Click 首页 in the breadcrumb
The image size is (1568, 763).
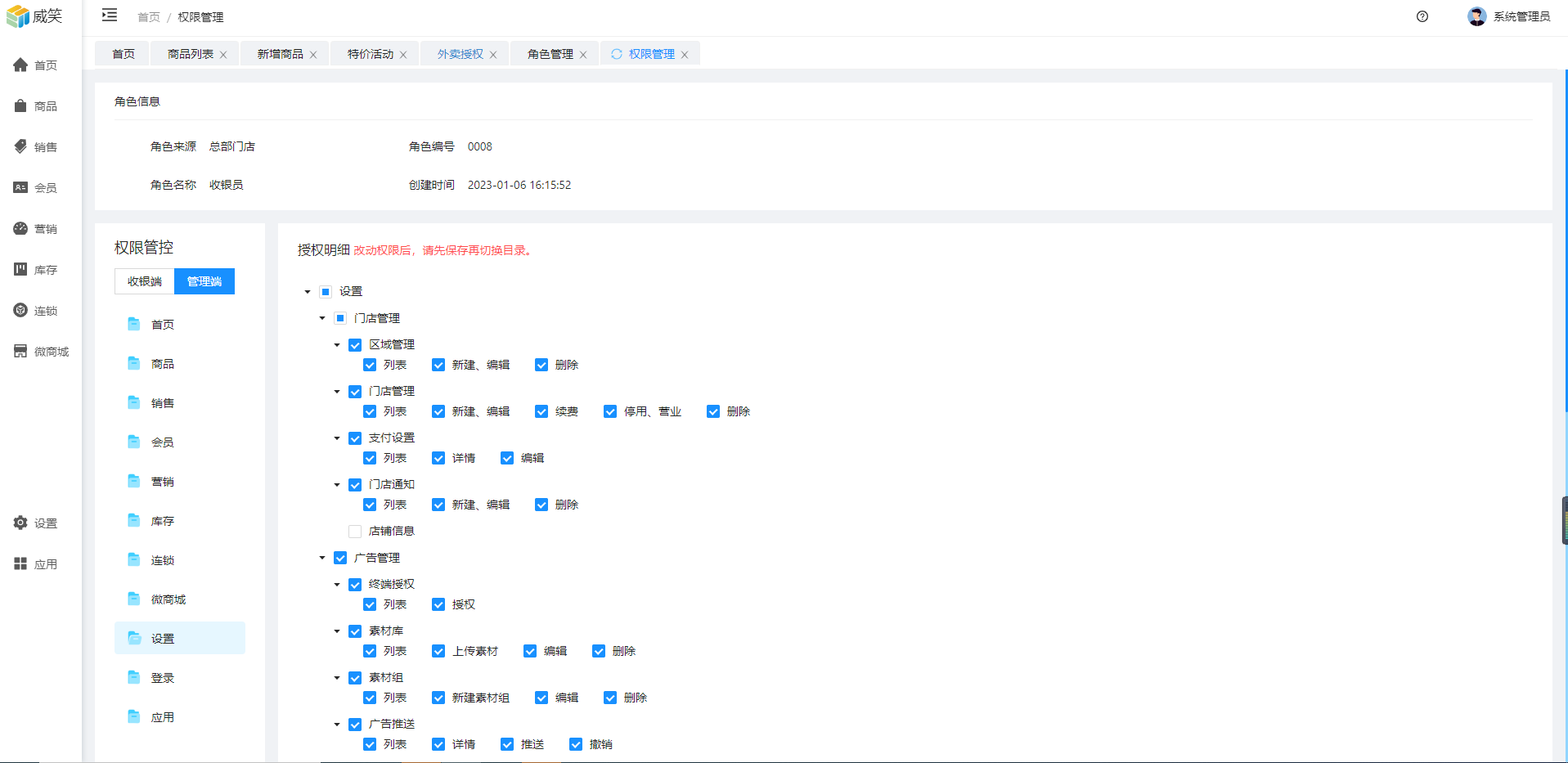[149, 17]
